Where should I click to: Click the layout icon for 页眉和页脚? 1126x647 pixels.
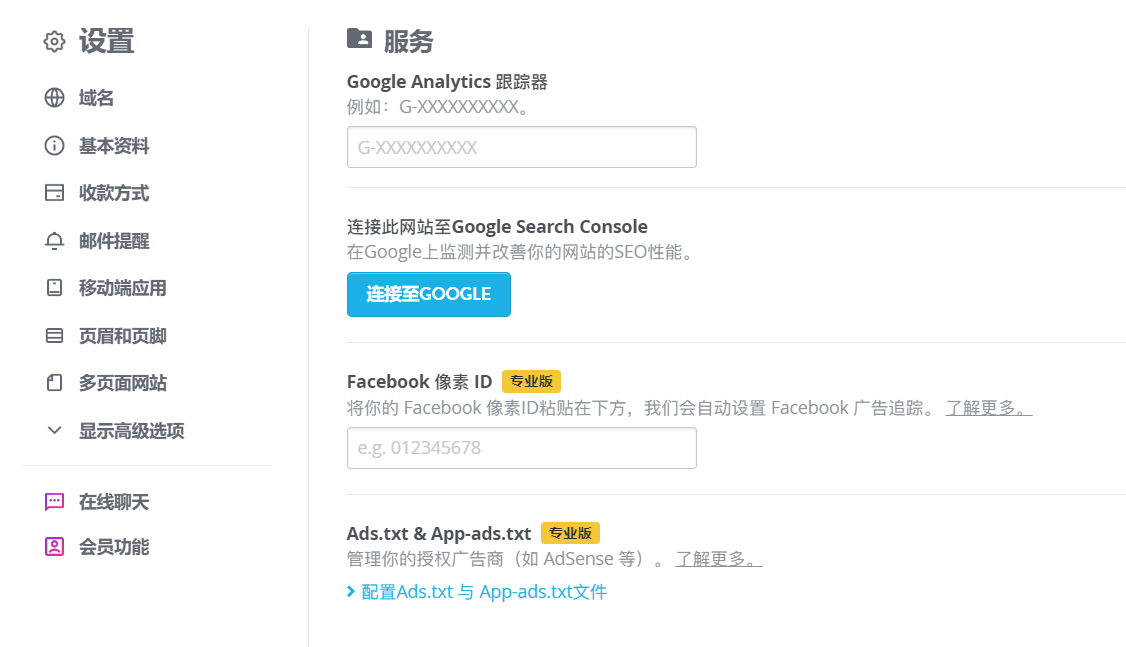54,335
